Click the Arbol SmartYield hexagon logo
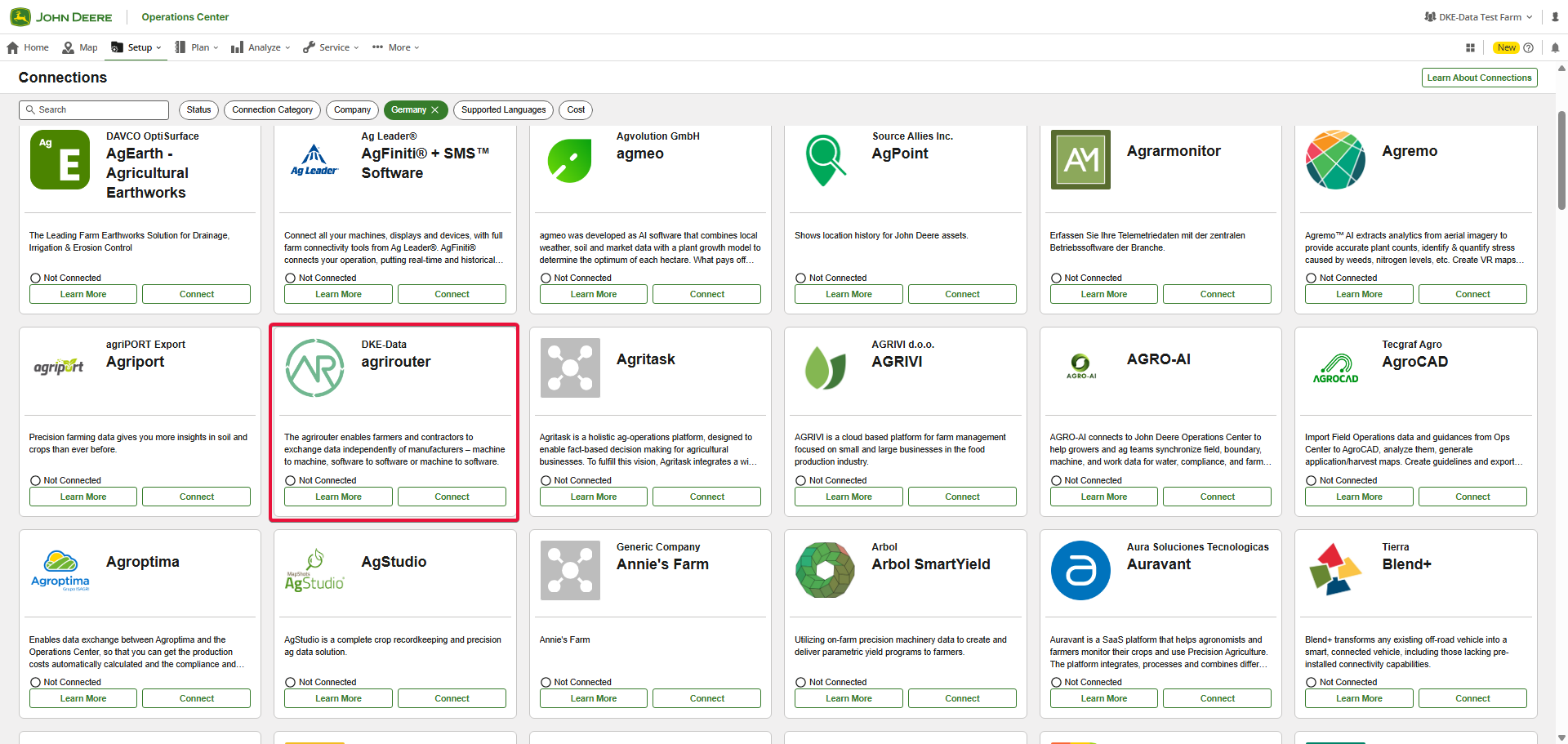This screenshot has width=1568, height=744. tap(825, 570)
